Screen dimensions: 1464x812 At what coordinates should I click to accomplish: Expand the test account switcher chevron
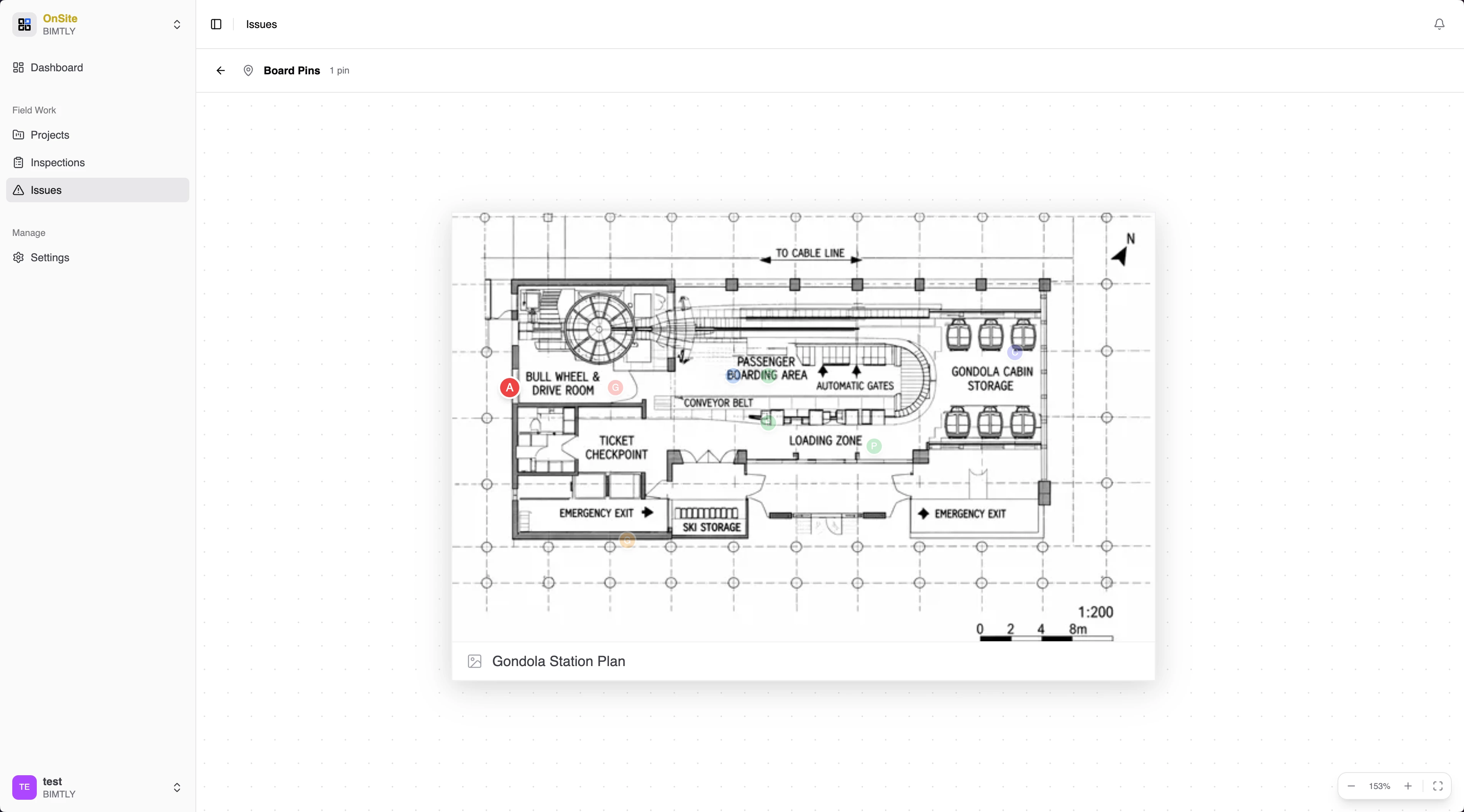[x=177, y=787]
